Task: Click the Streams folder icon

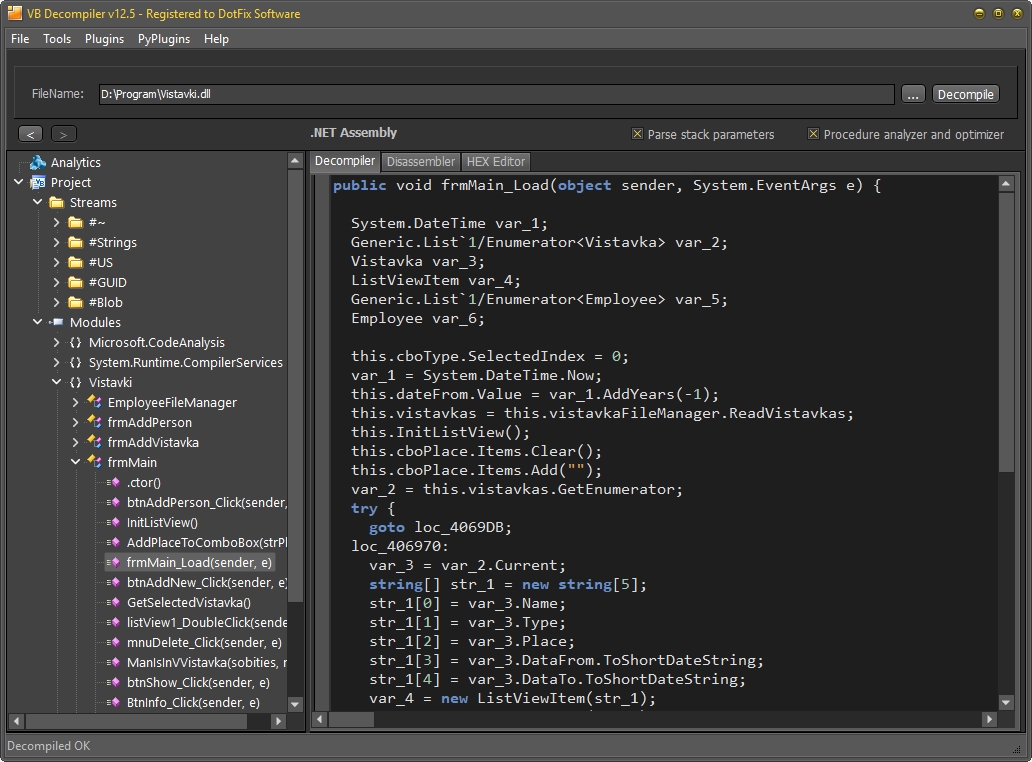Action: [57, 202]
